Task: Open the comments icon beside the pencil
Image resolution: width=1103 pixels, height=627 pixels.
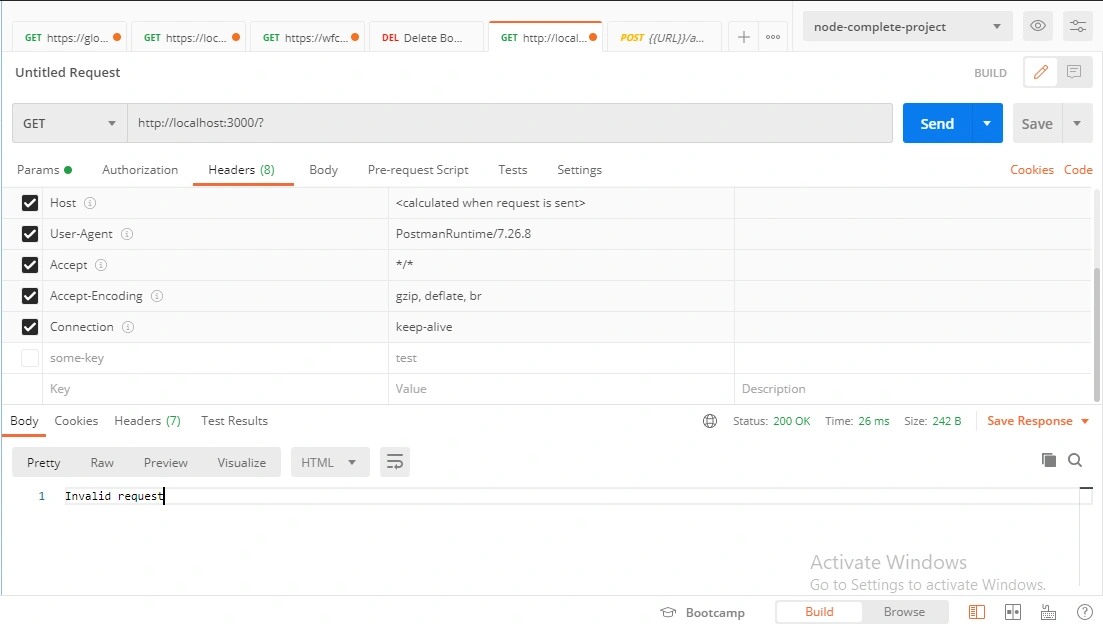Action: (1073, 72)
